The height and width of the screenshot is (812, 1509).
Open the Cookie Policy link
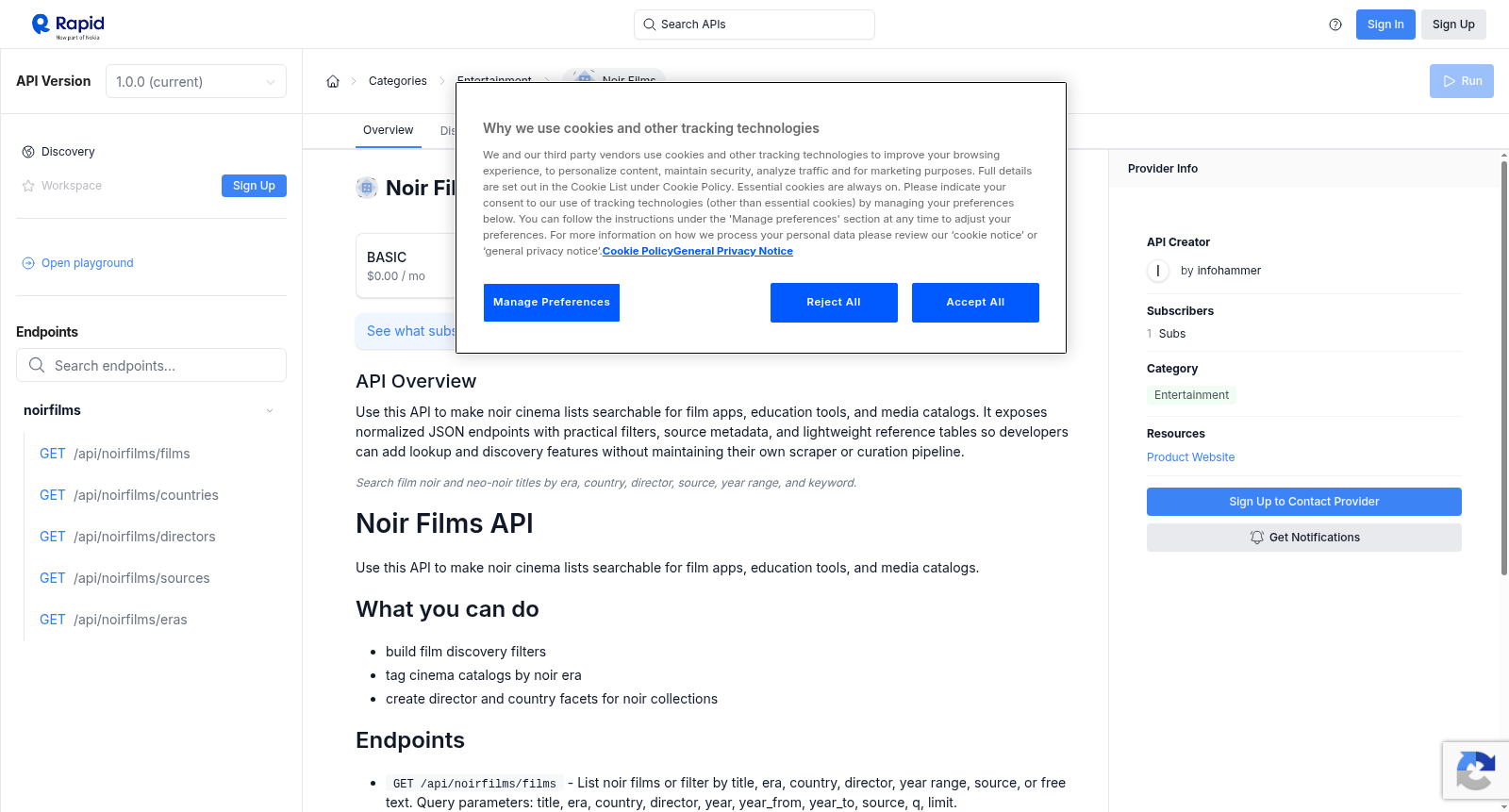(x=638, y=251)
